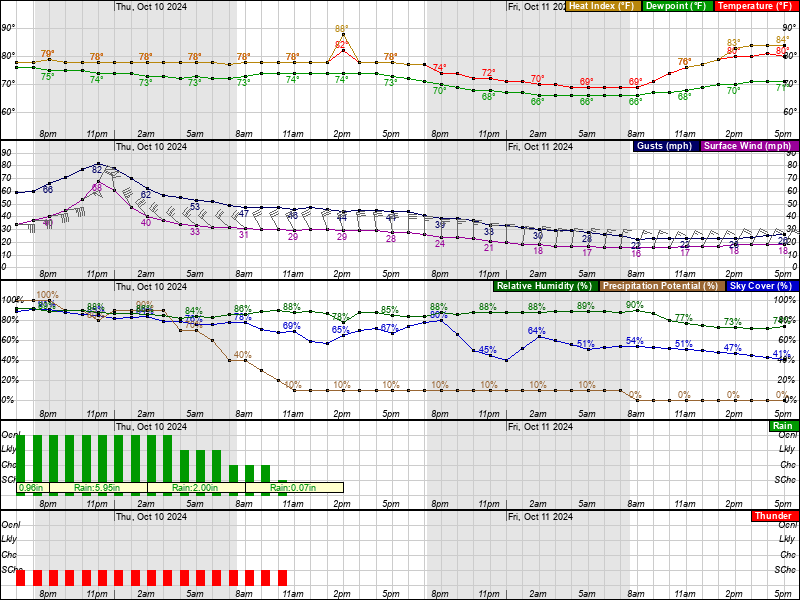This screenshot has height=600, width=800.
Task: Select the Surface Wind (mph) legend label
Action: click(748, 146)
